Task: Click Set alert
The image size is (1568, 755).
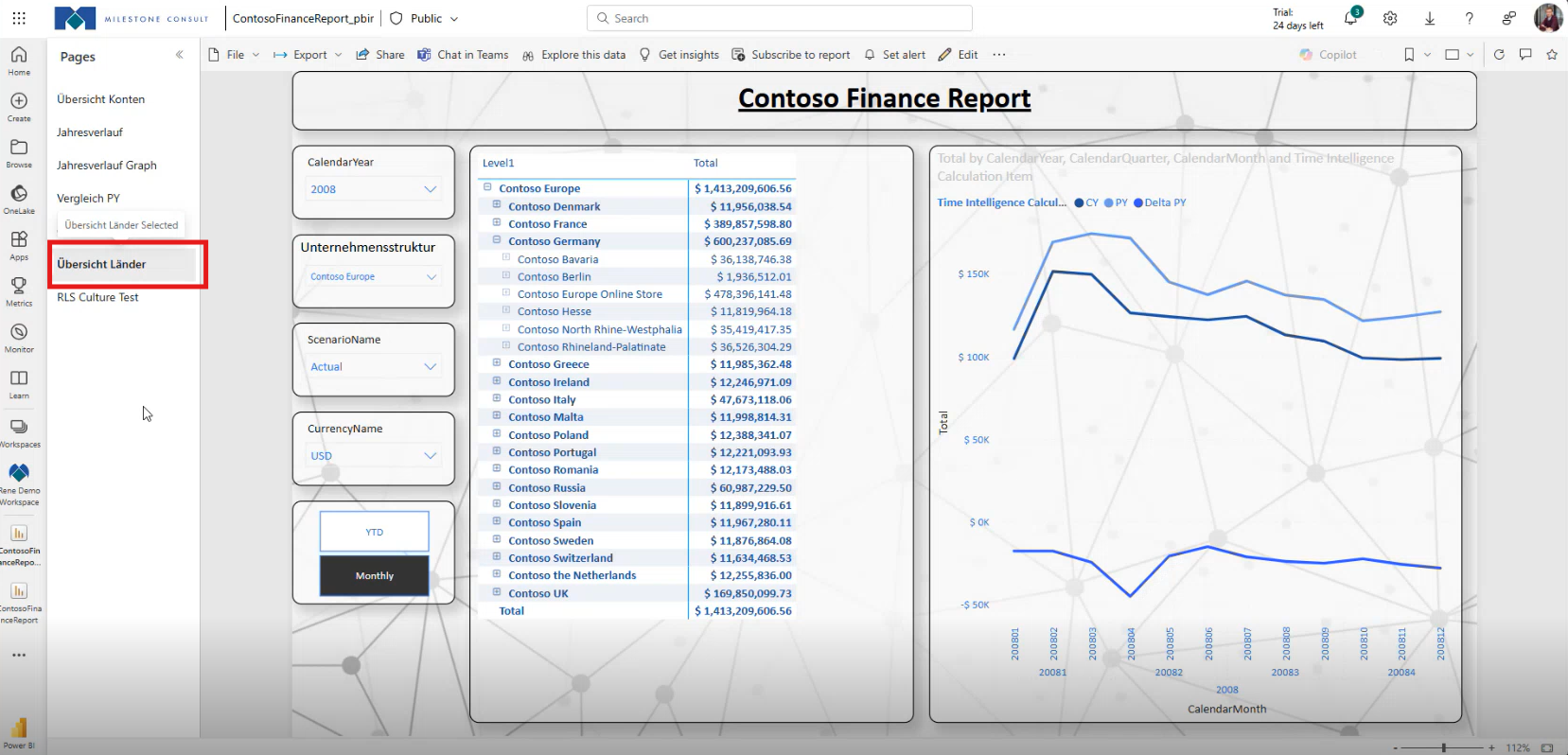Action: point(894,55)
